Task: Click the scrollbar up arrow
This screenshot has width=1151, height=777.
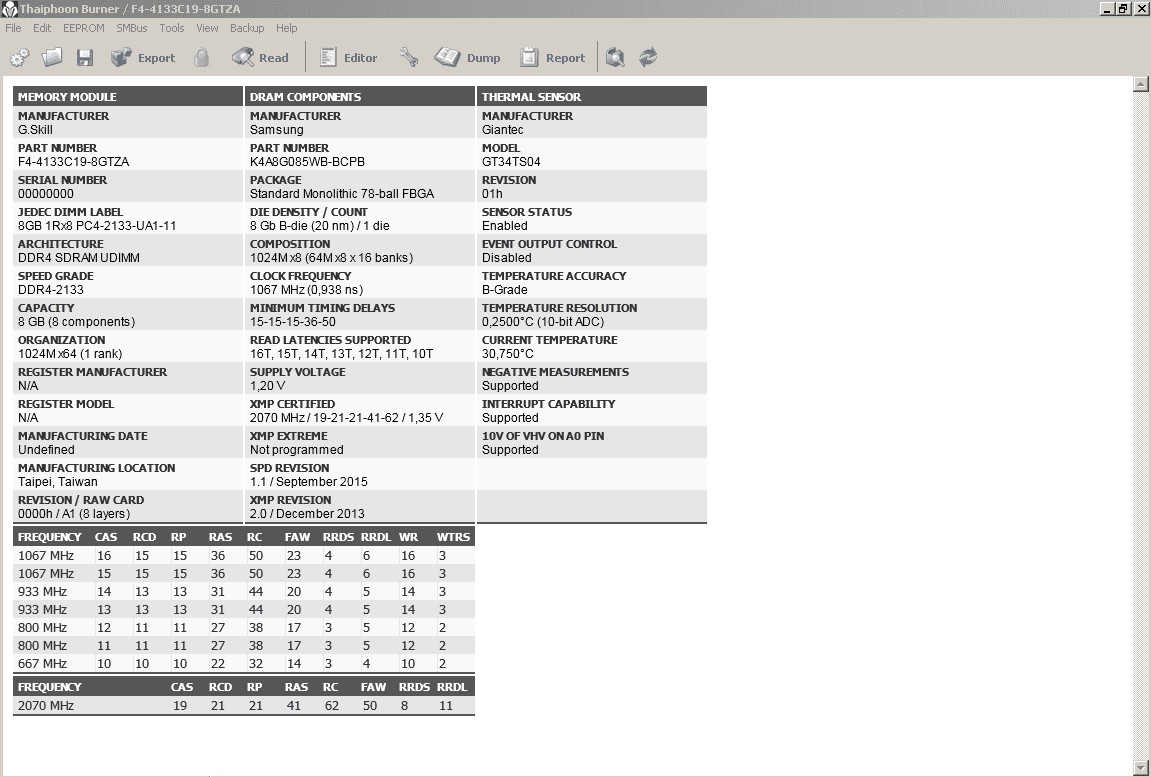Action: [1140, 84]
